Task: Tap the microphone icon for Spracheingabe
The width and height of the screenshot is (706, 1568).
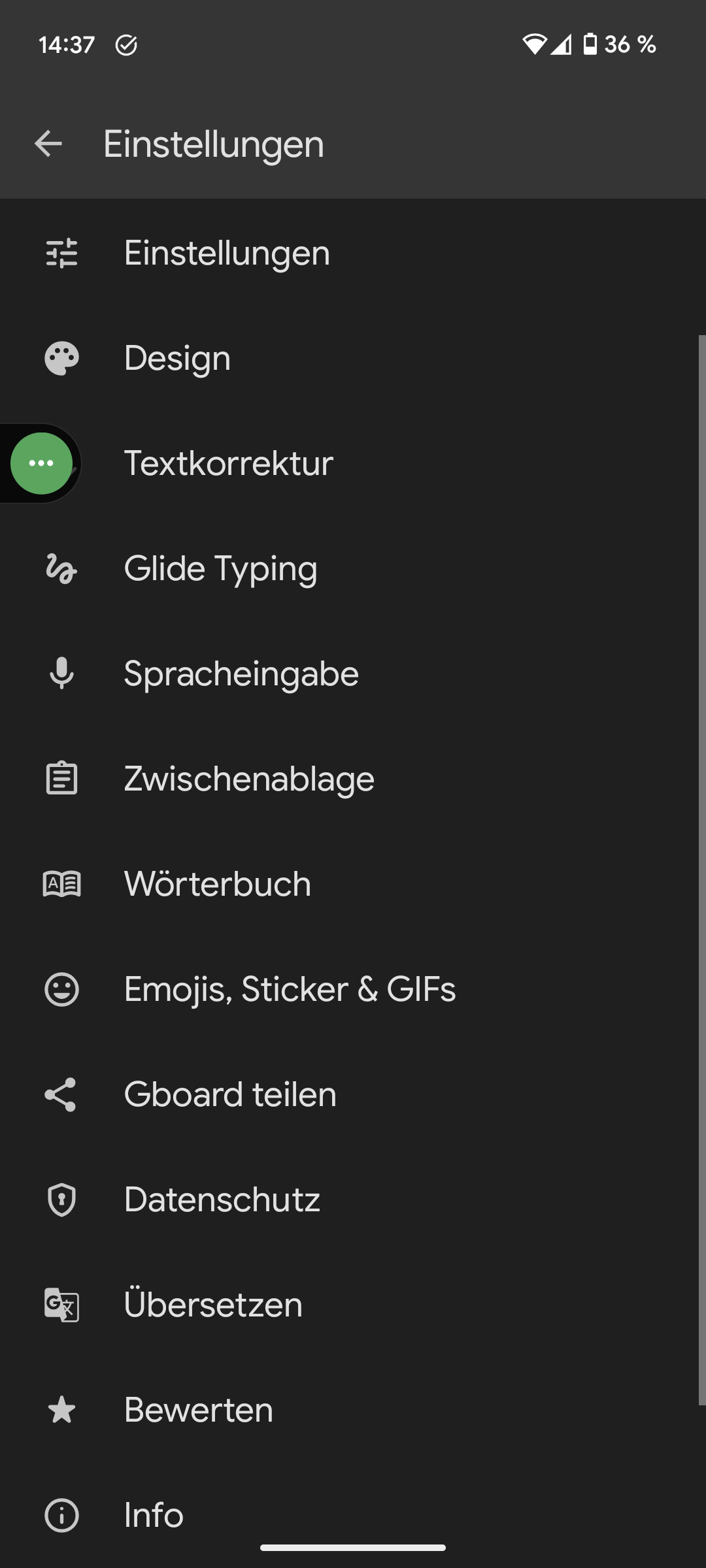Action: point(61,674)
